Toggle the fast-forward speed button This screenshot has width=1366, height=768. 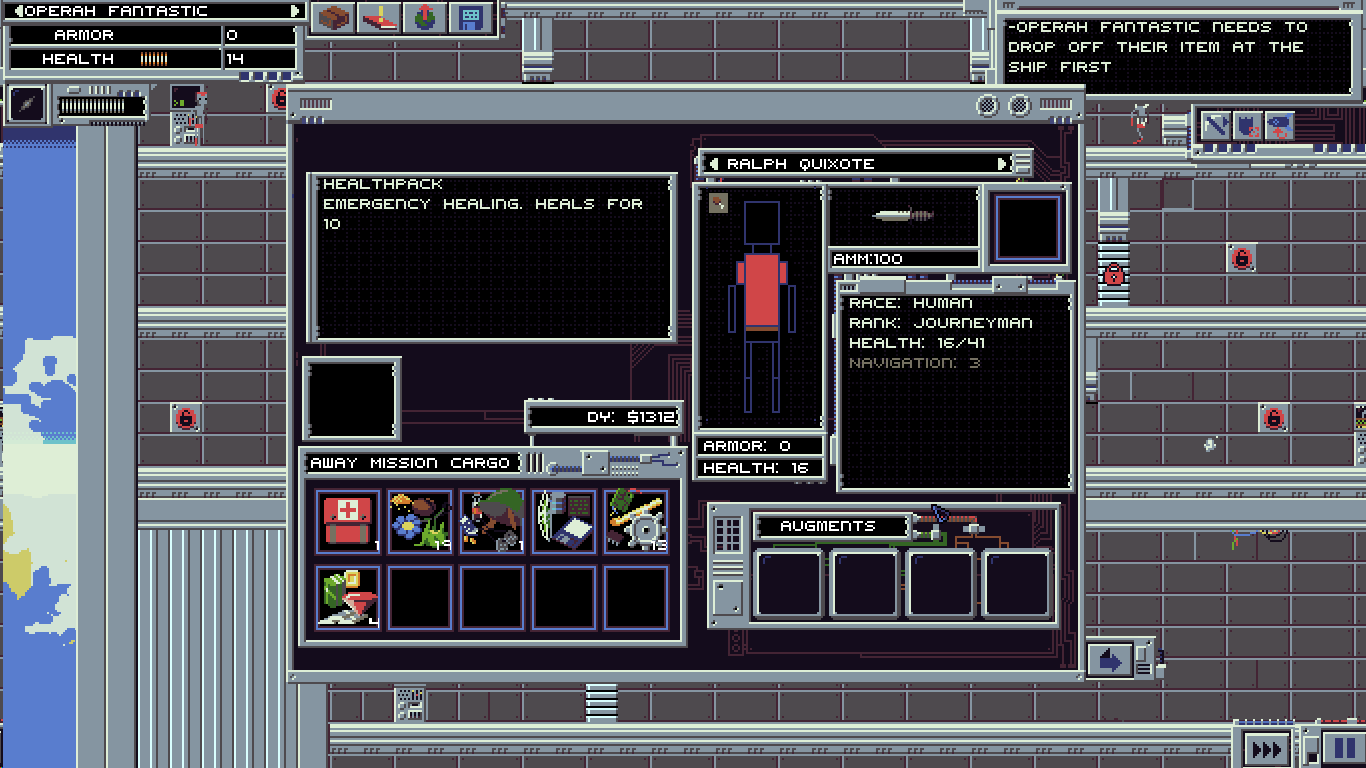tap(1266, 749)
